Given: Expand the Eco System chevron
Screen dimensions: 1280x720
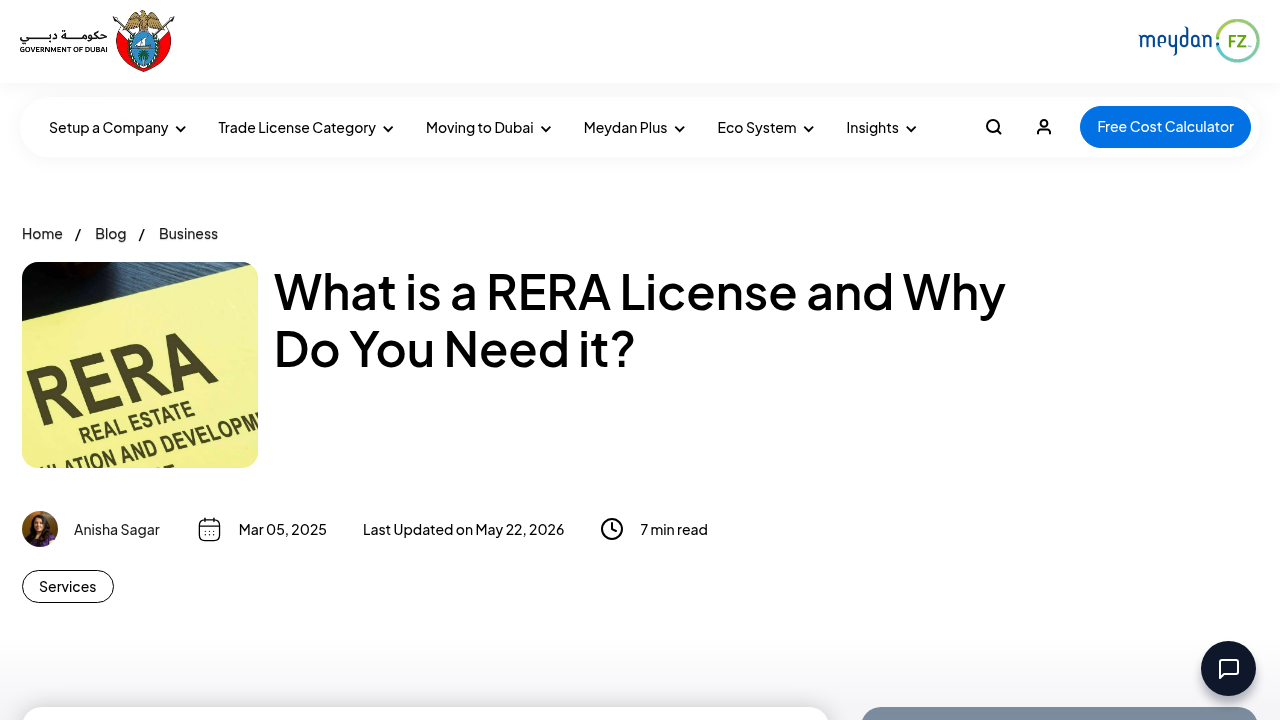Looking at the screenshot, I should [809, 129].
